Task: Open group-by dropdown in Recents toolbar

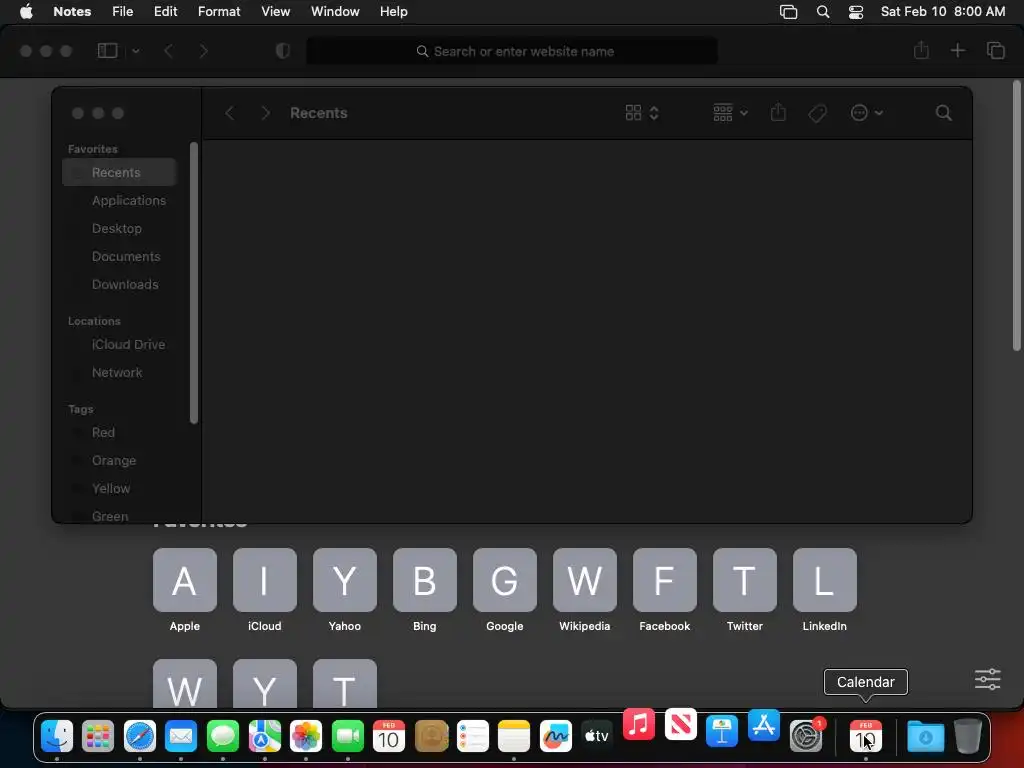Action: click(x=730, y=113)
